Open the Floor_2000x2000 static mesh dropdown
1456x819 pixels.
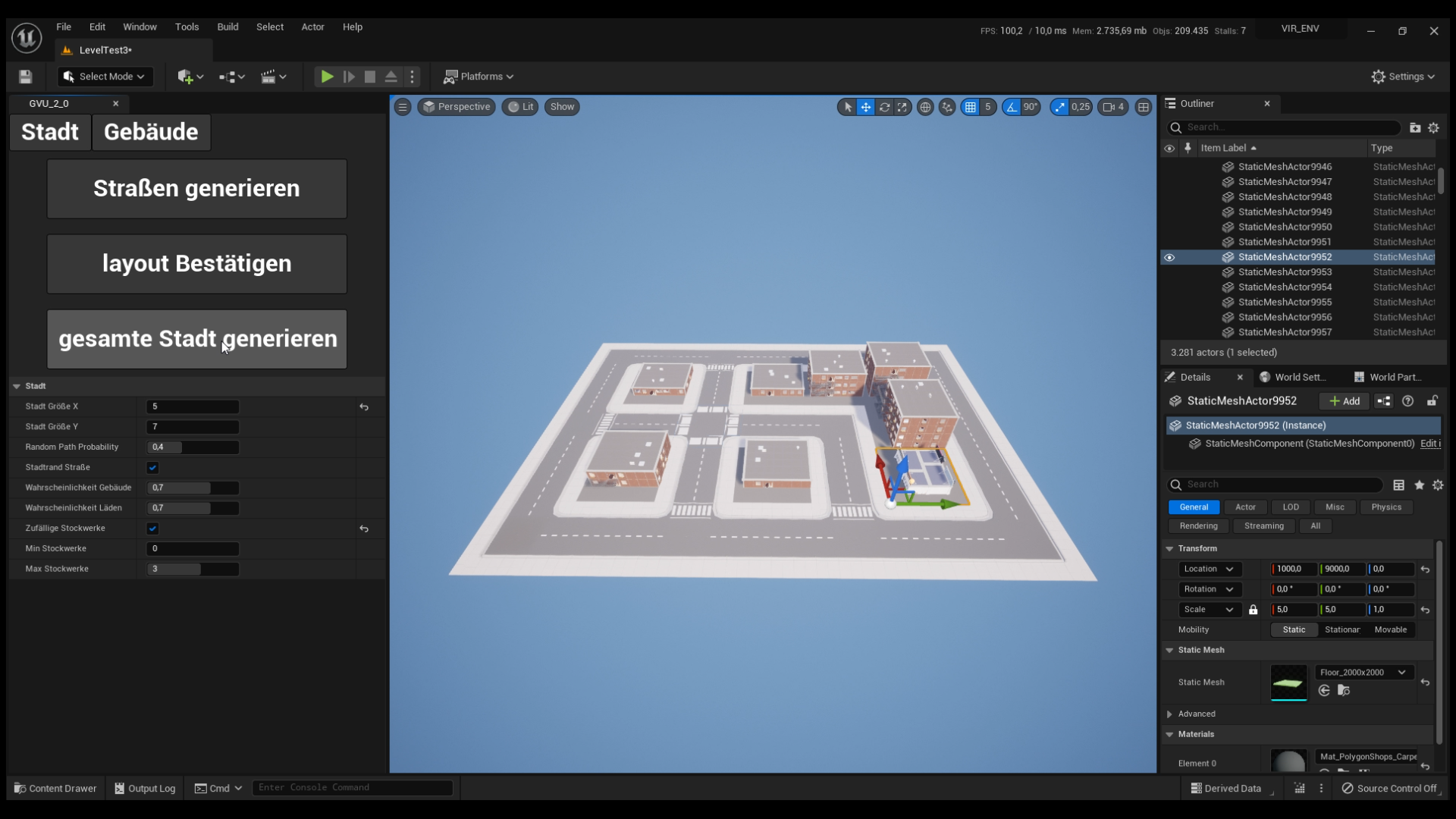pyautogui.click(x=1363, y=673)
